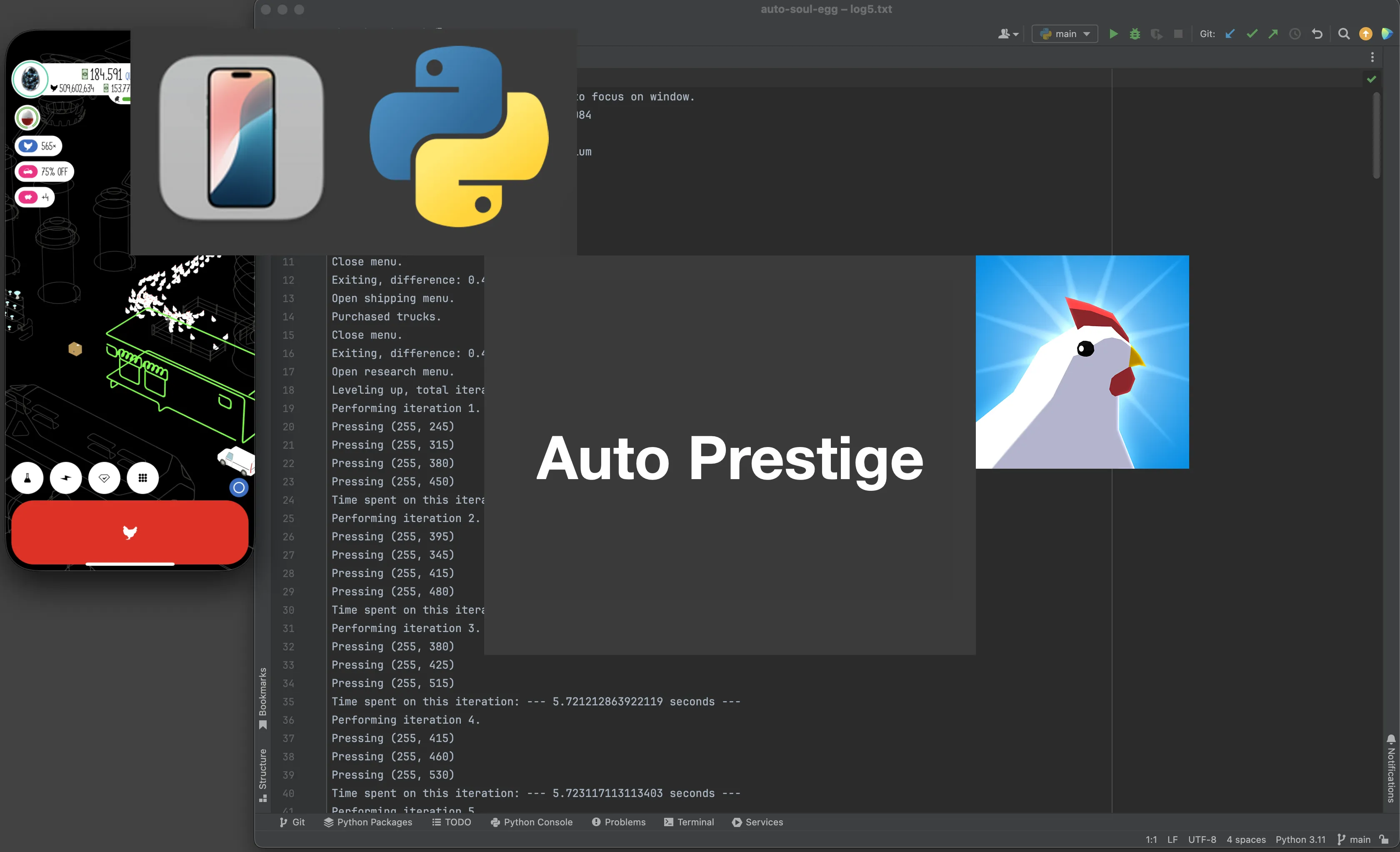Viewport: 1400px width, 852px height.
Task: Open the Python Console tab
Action: 531,822
